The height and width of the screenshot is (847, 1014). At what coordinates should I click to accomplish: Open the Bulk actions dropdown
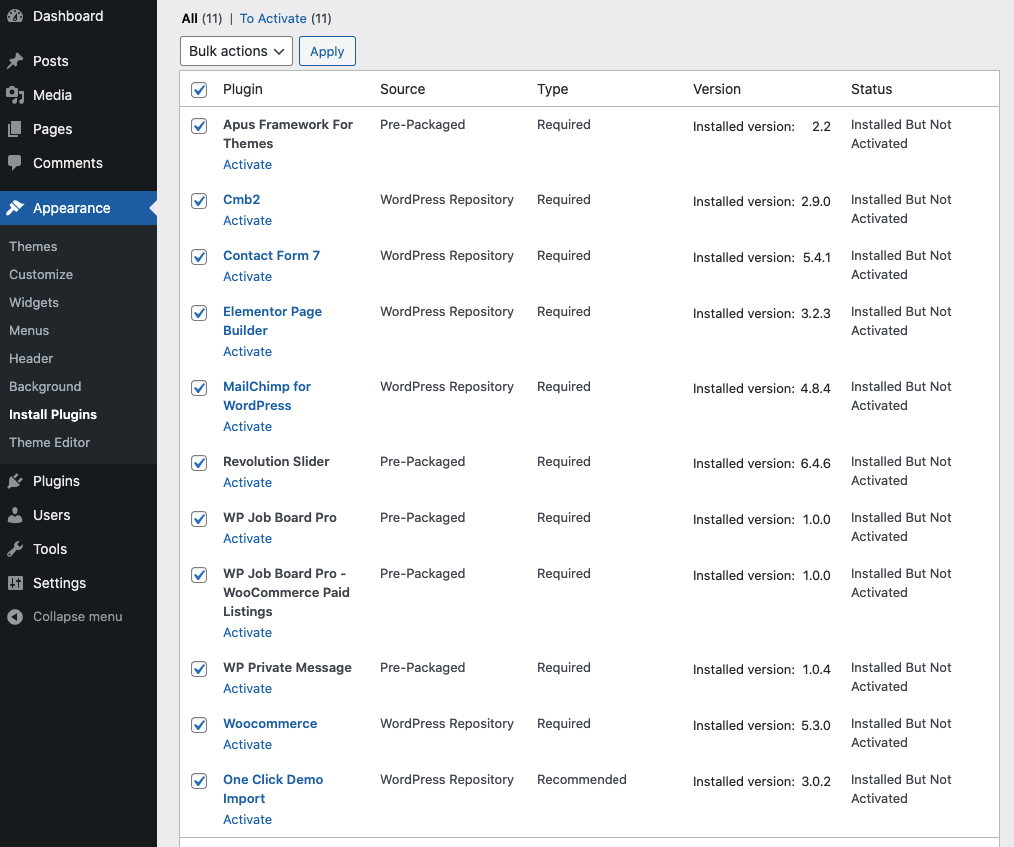[x=236, y=51]
